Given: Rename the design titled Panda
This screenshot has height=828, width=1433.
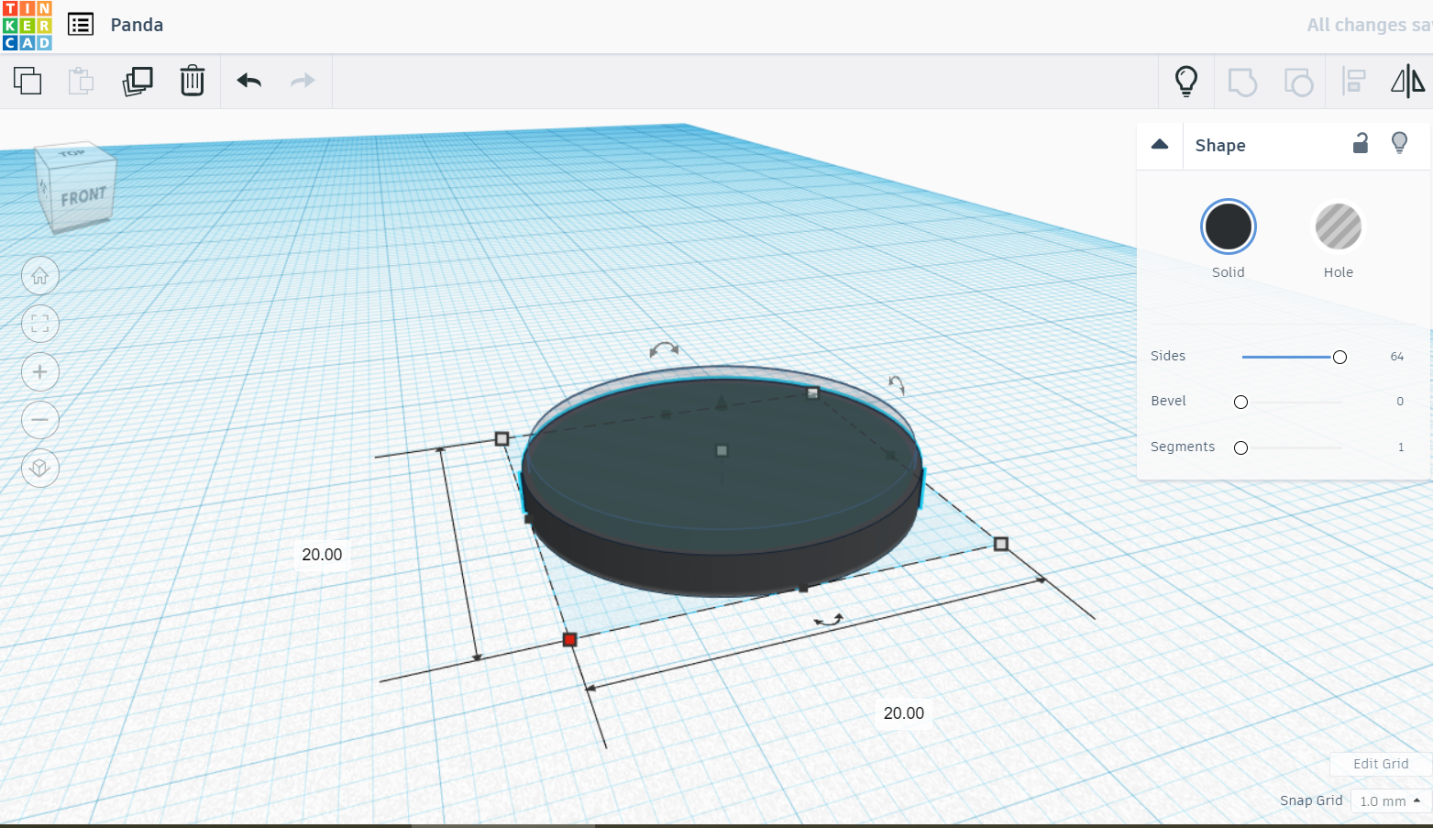Looking at the screenshot, I should 137,25.
